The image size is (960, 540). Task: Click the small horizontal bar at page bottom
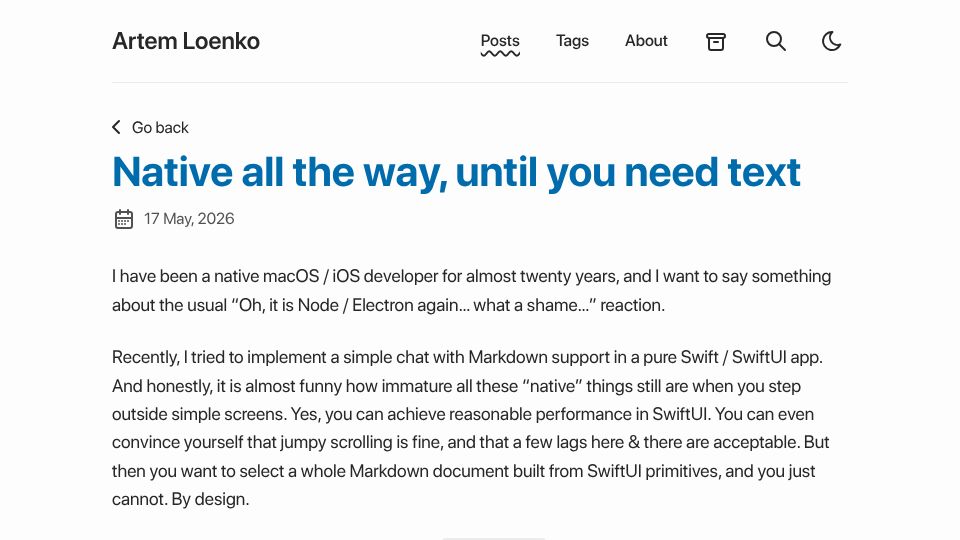[493, 538]
